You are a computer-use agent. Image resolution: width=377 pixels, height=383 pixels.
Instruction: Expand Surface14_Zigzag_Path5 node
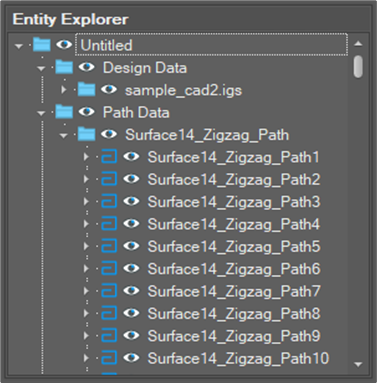[86, 246]
